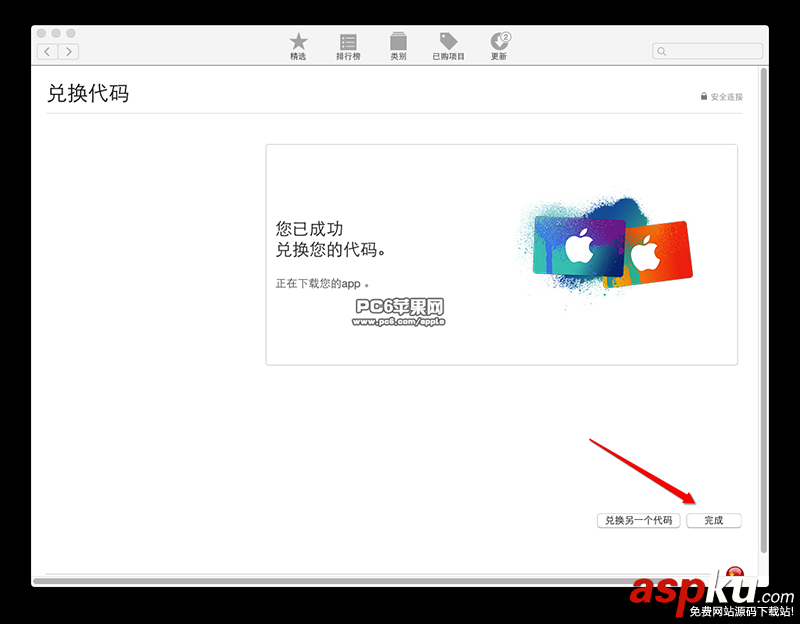The width and height of the screenshot is (800, 624).
Task: Minimize window using the middle traffic light
Action: (56, 33)
